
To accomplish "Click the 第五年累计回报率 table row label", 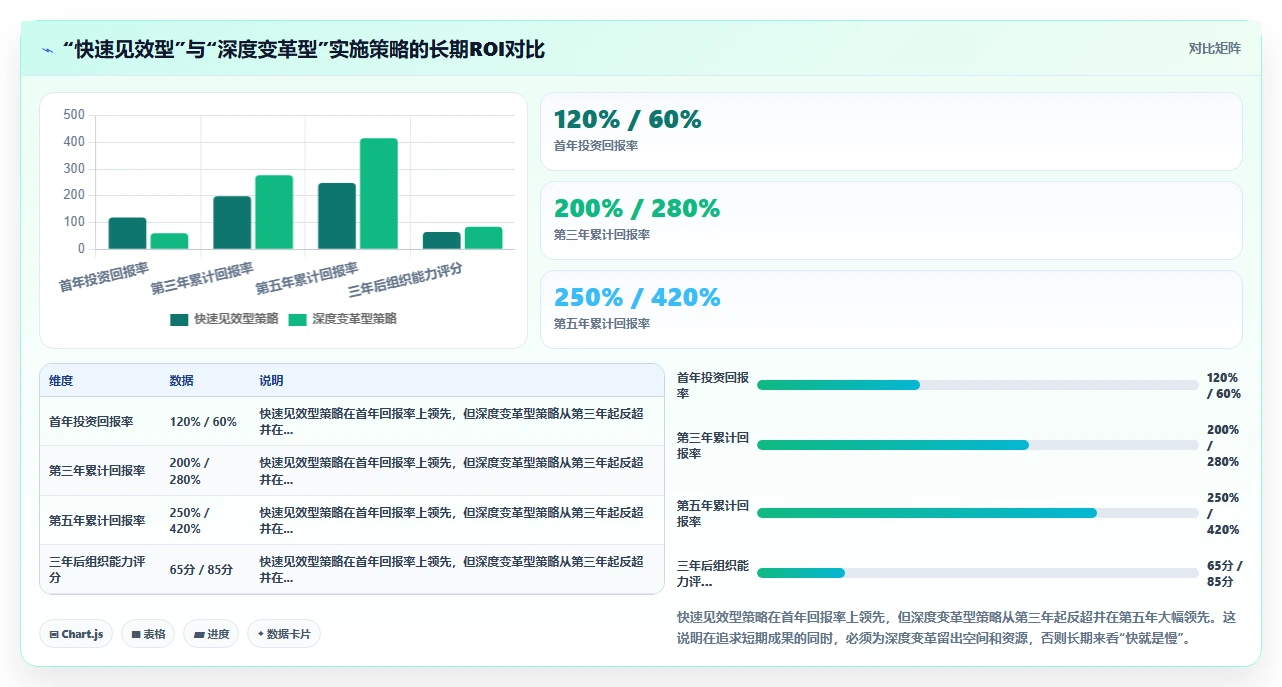I will [x=97, y=521].
